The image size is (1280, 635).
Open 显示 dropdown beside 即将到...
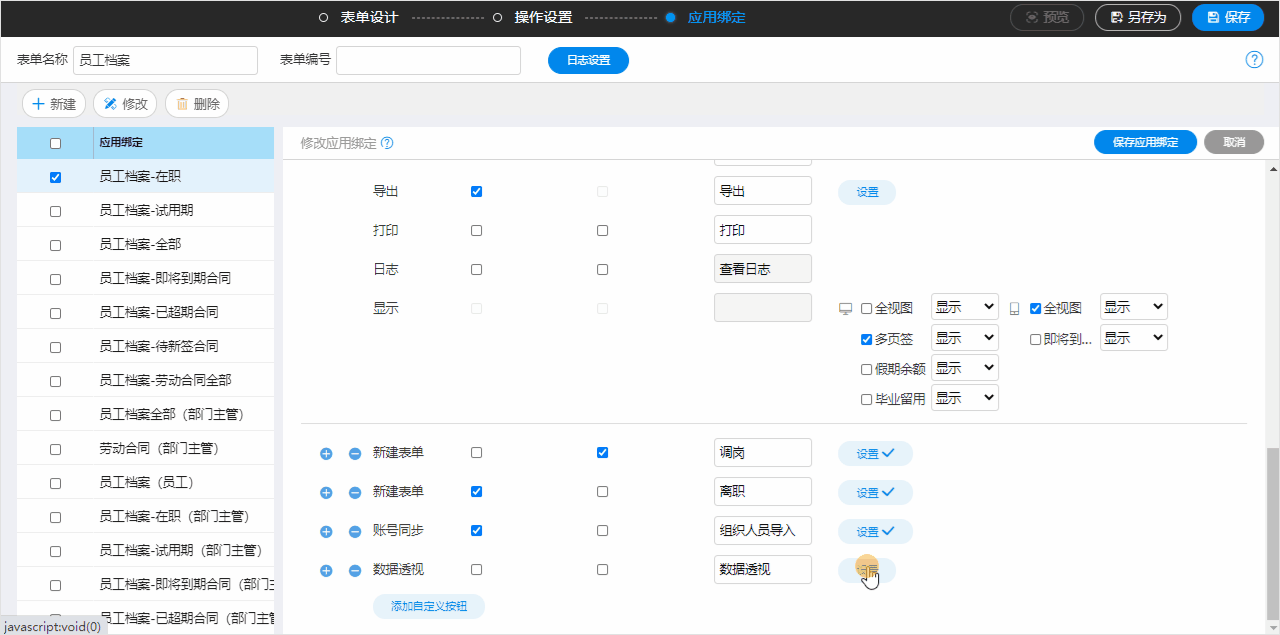[x=1134, y=338]
